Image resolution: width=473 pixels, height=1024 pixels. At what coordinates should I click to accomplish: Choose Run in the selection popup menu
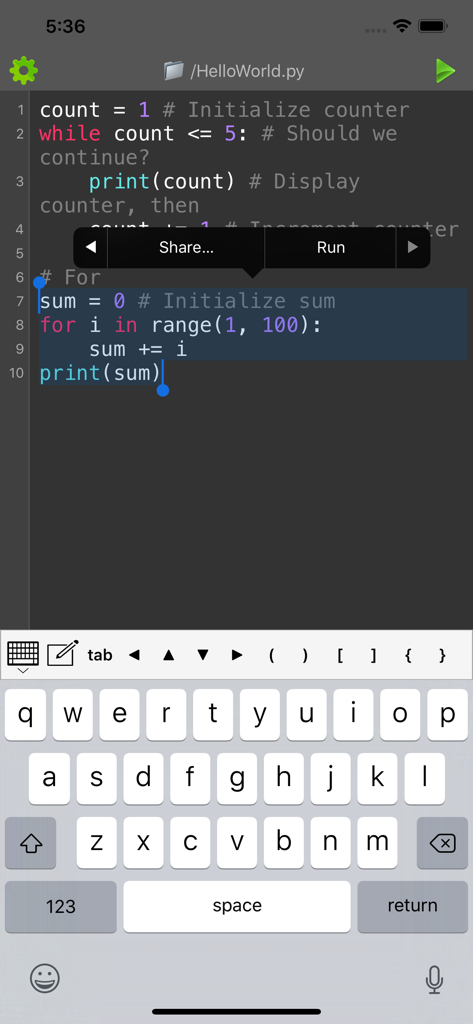331,248
